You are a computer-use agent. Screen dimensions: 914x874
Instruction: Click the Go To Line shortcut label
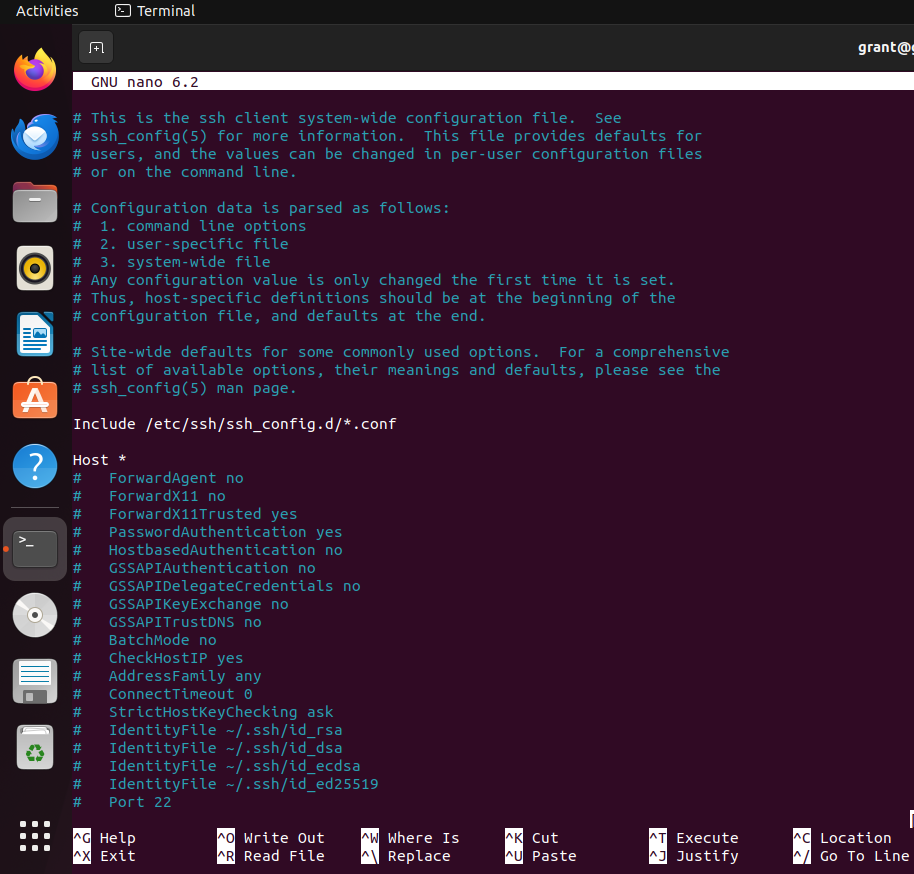coord(862,856)
